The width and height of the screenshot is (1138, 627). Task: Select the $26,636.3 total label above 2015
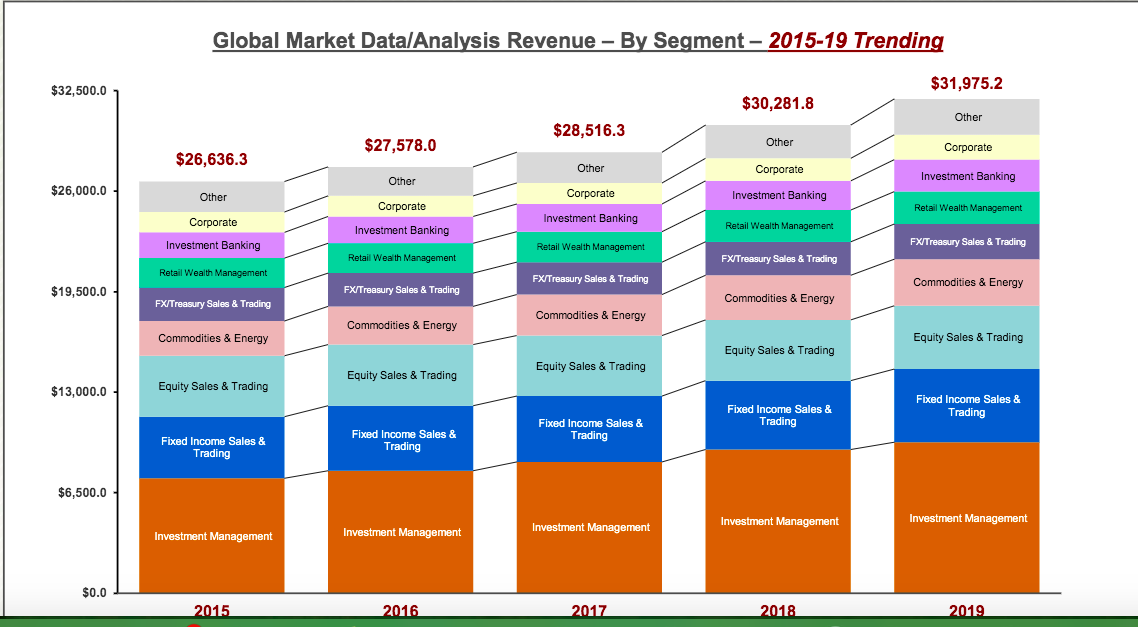212,159
